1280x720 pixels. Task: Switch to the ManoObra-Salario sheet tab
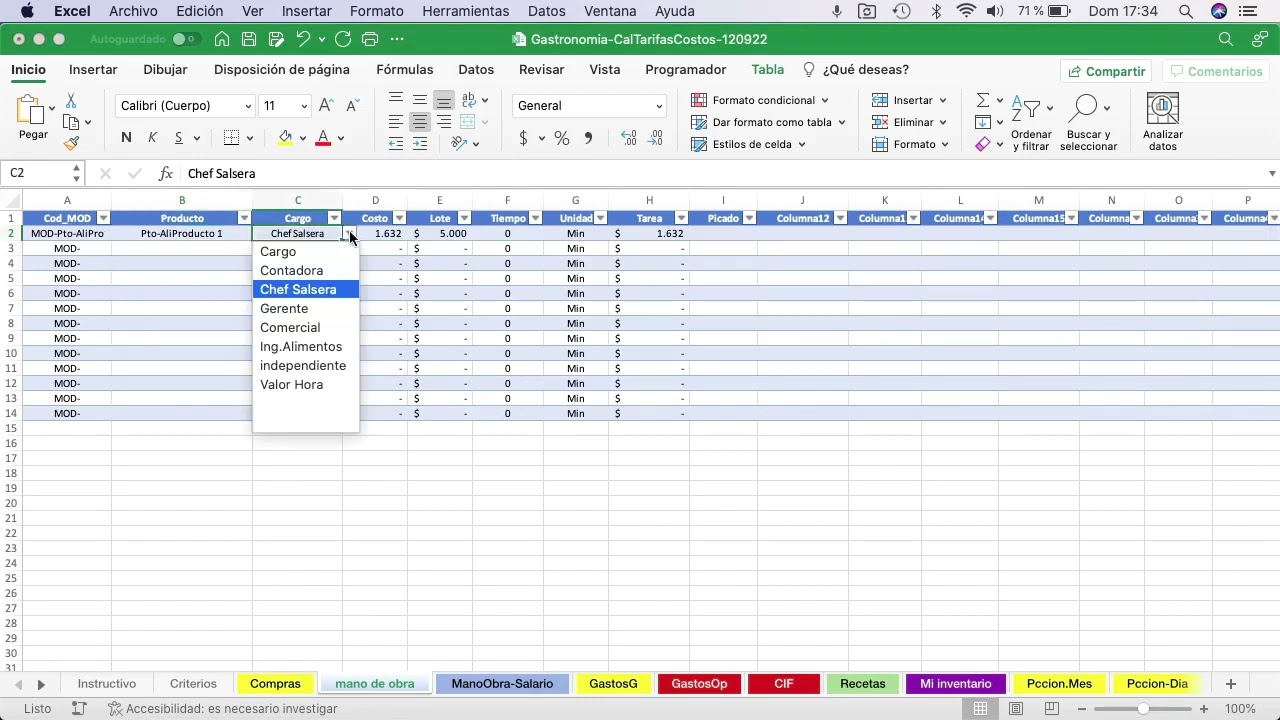pyautogui.click(x=502, y=684)
